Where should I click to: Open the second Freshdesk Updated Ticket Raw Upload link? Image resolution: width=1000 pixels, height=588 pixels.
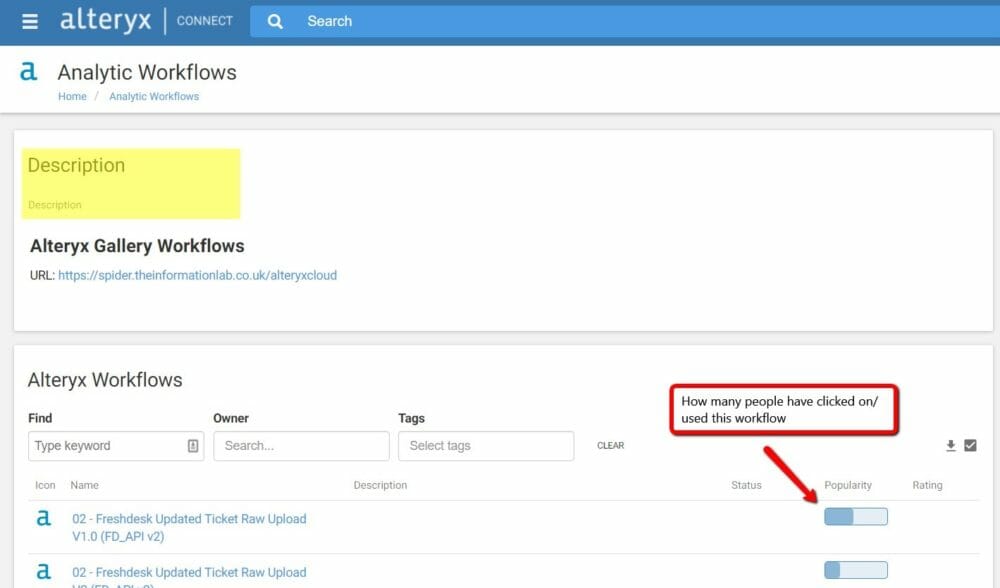click(x=189, y=577)
